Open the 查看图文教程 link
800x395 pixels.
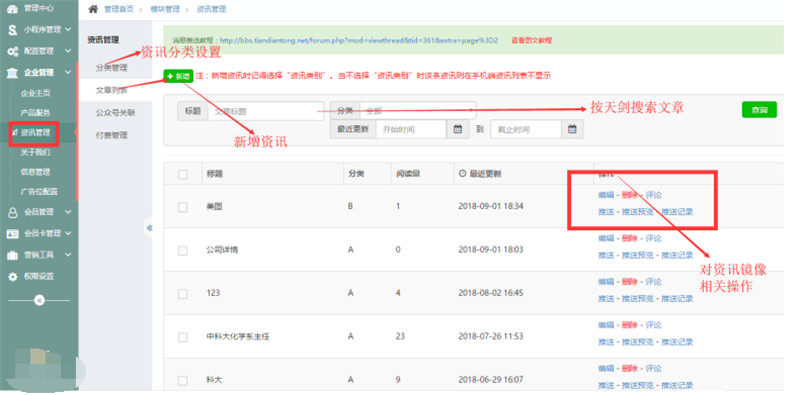coord(531,40)
